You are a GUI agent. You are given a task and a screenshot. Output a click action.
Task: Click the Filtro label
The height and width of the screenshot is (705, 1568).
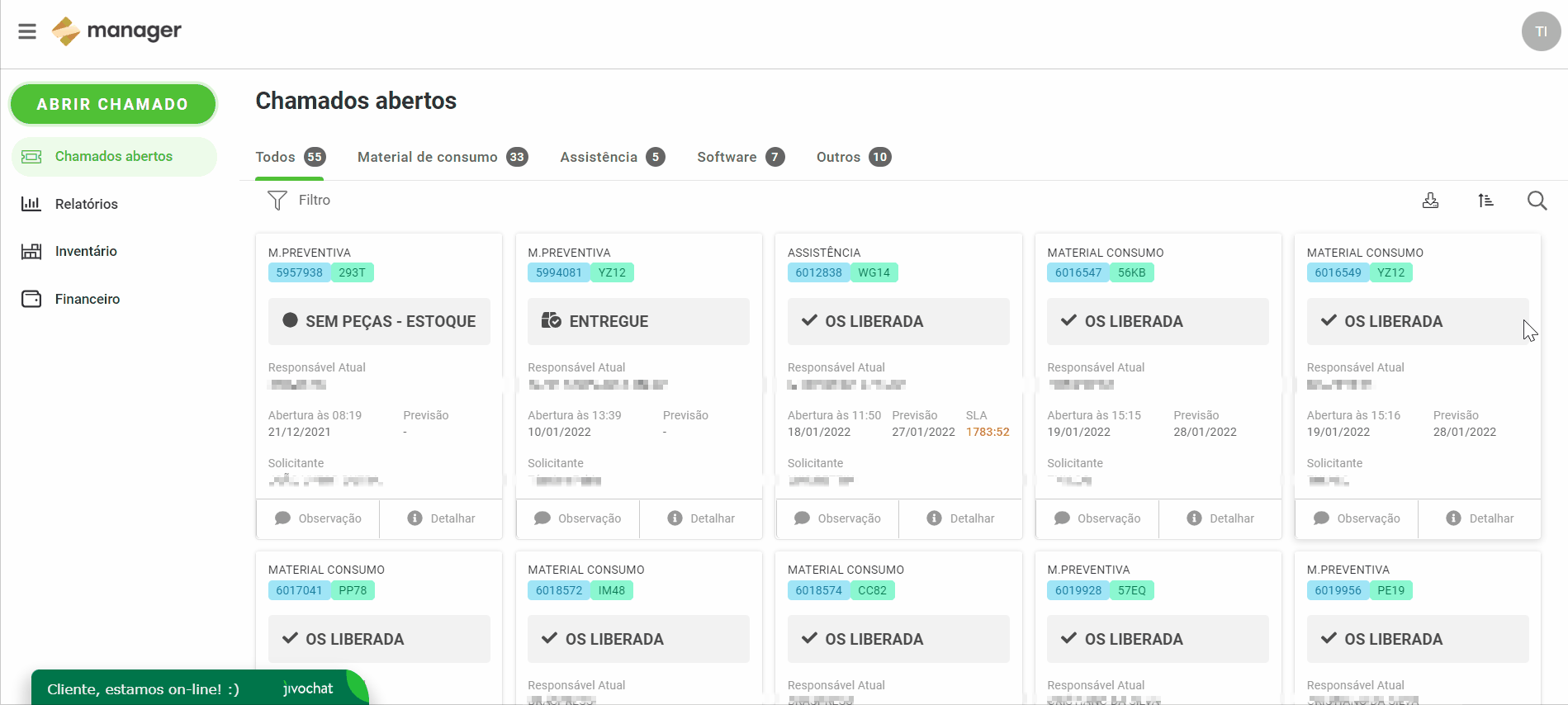pos(315,200)
